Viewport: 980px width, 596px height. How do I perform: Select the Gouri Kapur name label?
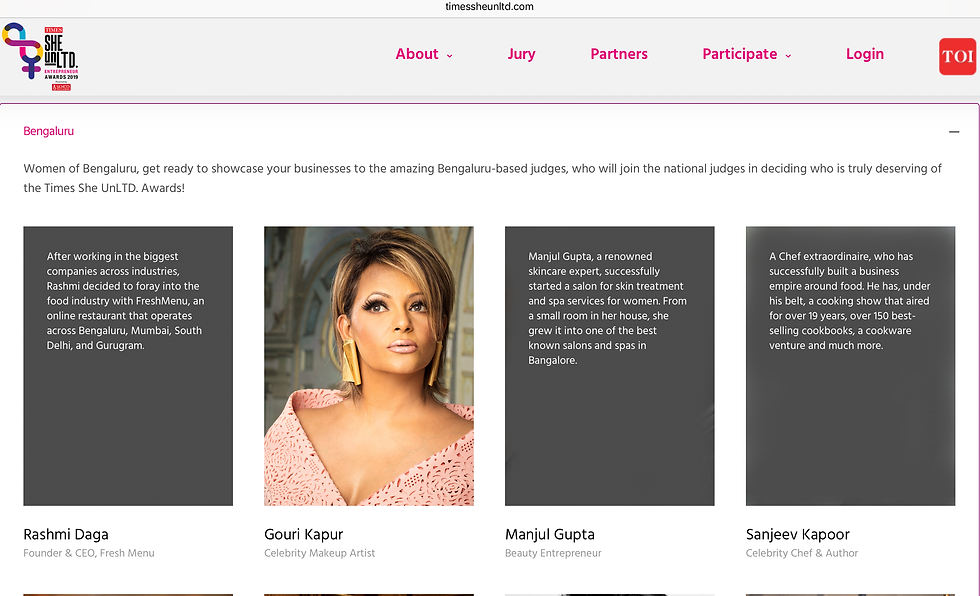coord(303,534)
